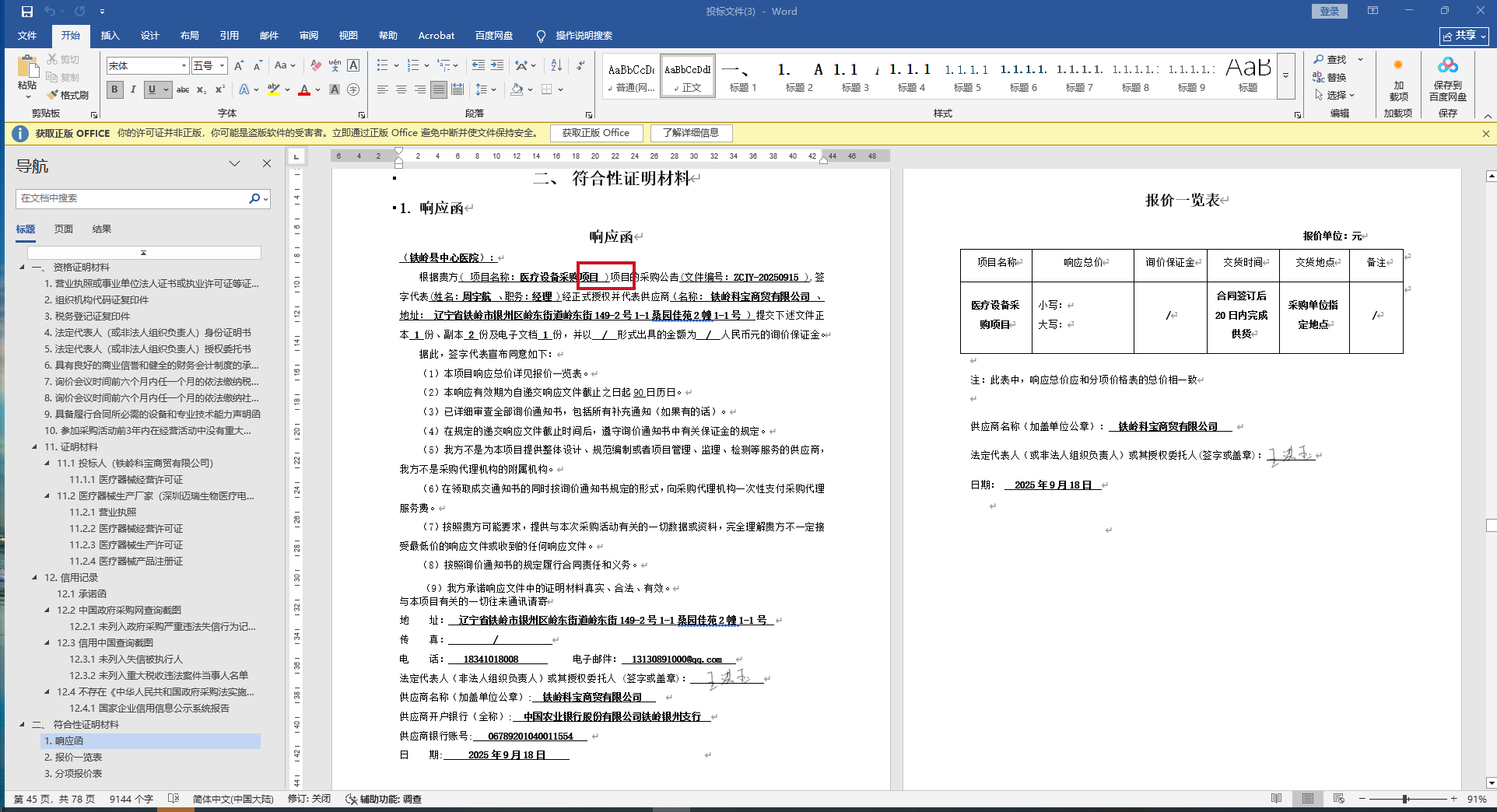This screenshot has height=812, width=1497.
Task: Switch to Web Layout view in status bar
Action: pos(1338,799)
